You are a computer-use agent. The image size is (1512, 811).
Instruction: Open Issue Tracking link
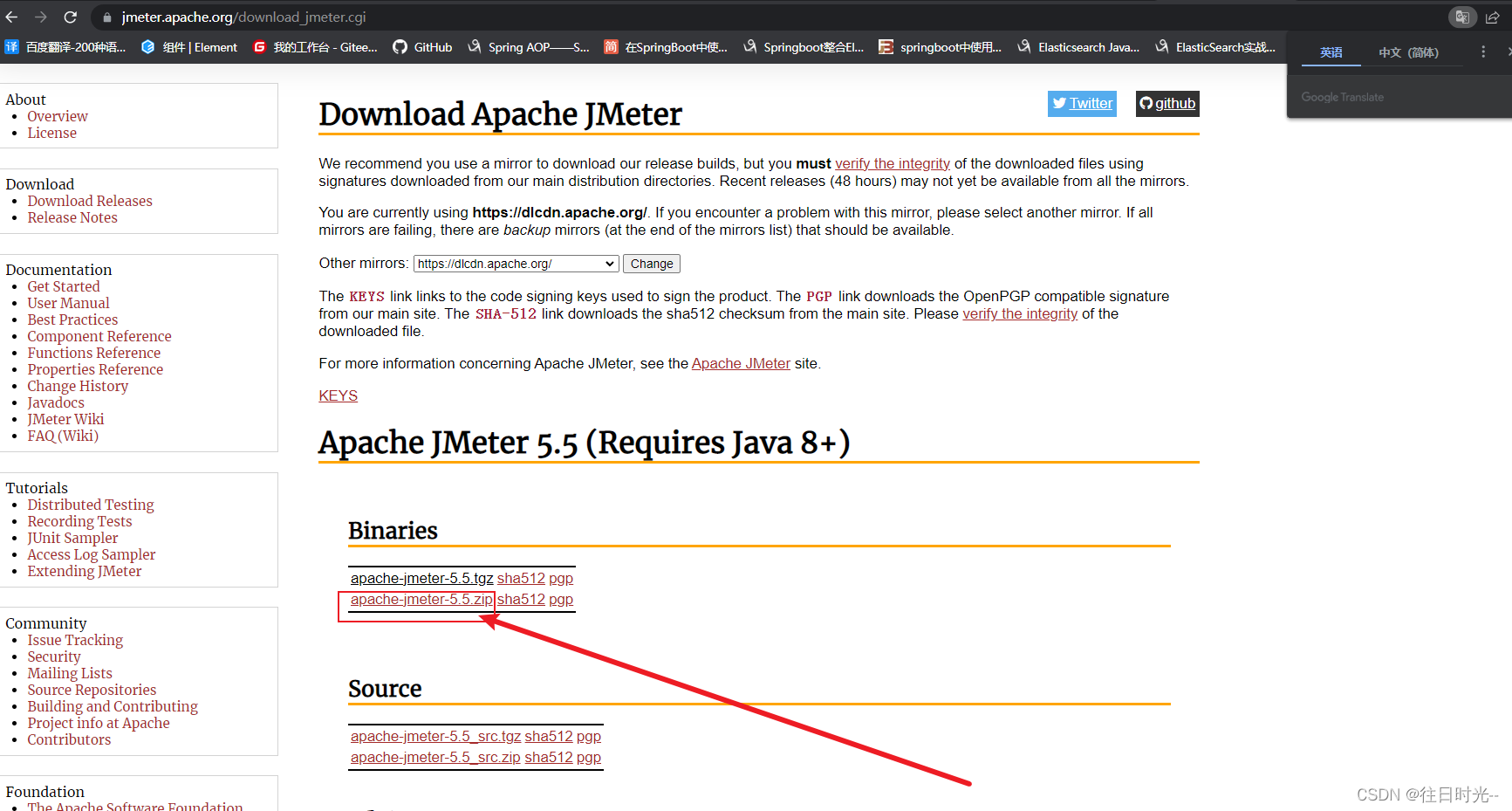point(75,640)
